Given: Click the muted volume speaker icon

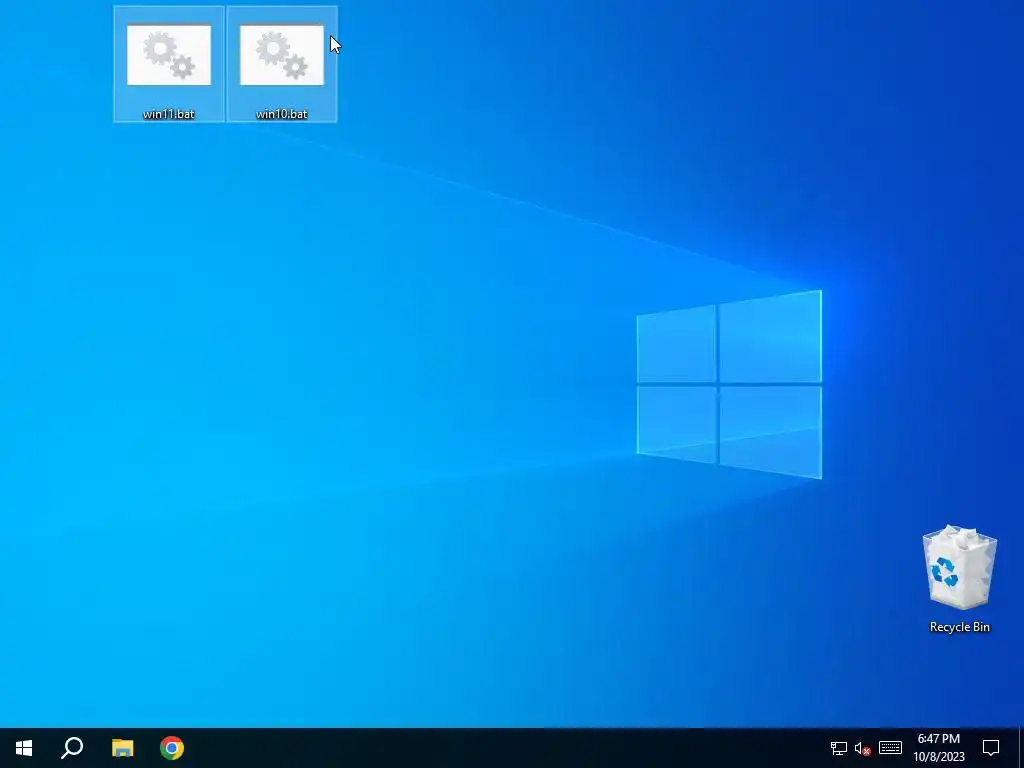Looking at the screenshot, I should pos(863,748).
